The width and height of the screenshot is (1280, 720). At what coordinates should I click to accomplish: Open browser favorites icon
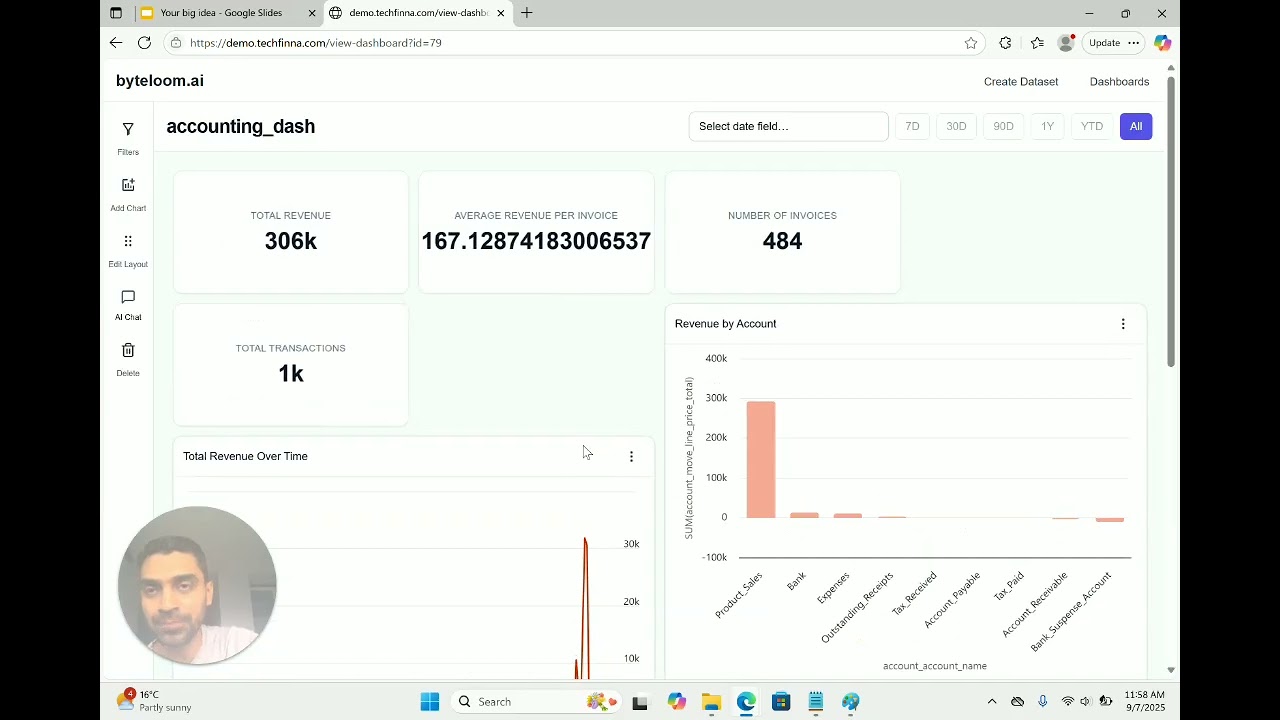(x=1037, y=43)
